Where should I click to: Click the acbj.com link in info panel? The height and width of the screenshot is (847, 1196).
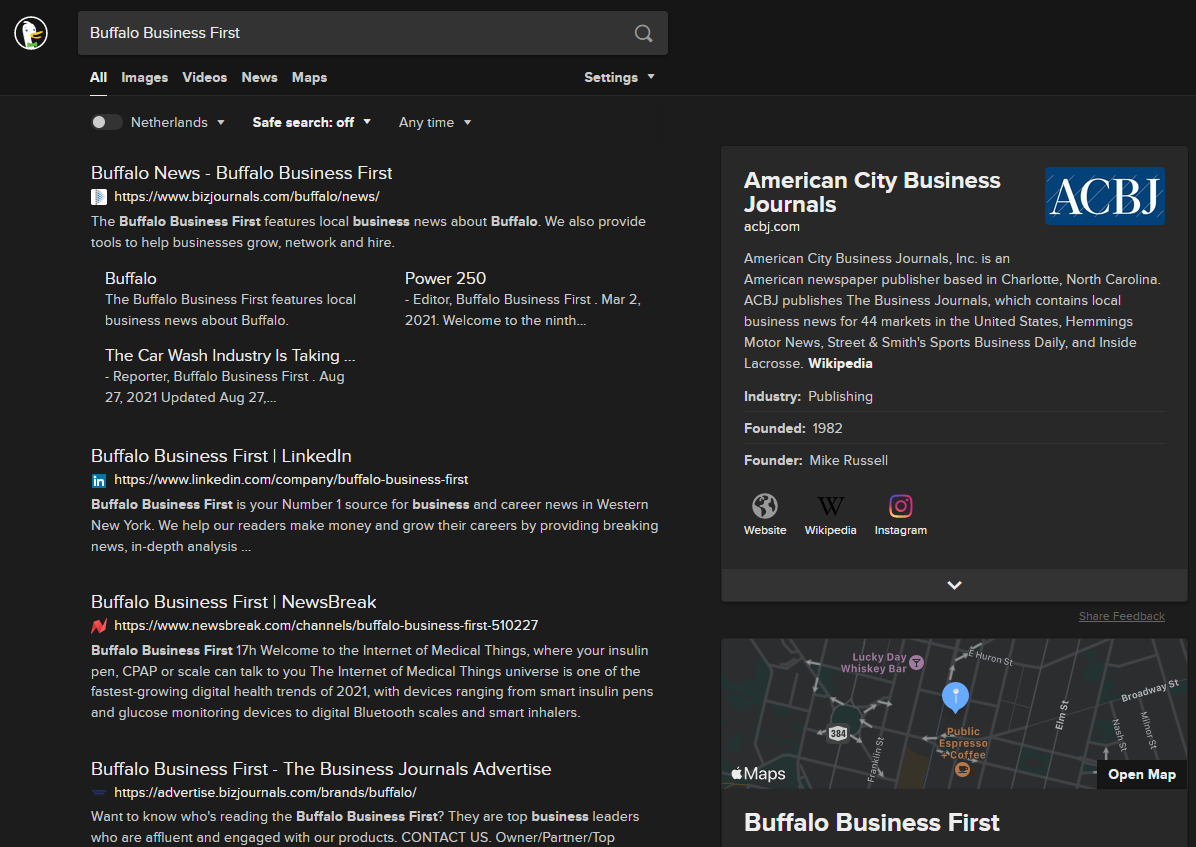(x=772, y=227)
